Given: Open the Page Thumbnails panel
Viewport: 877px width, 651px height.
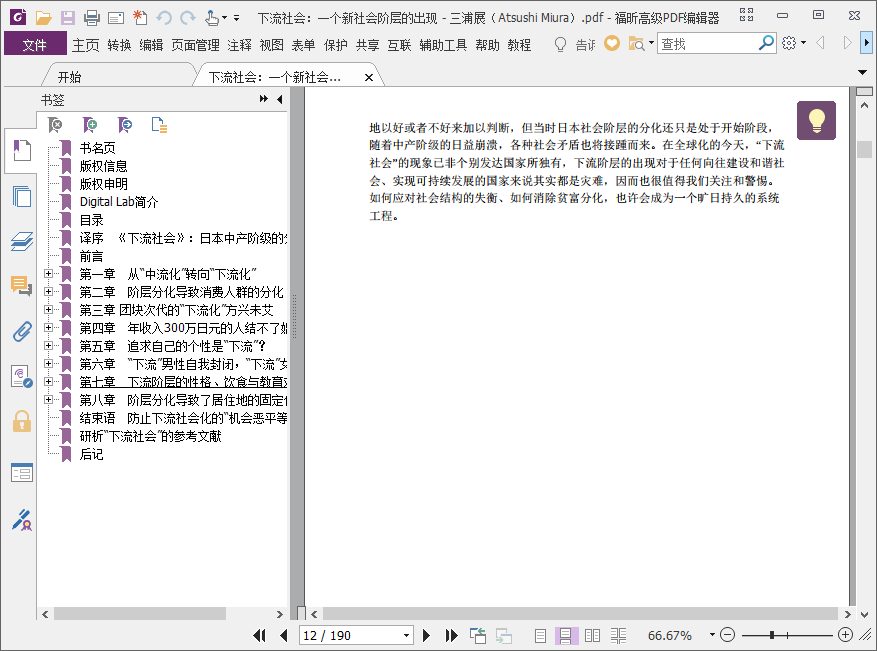Looking at the screenshot, I should click(22, 196).
